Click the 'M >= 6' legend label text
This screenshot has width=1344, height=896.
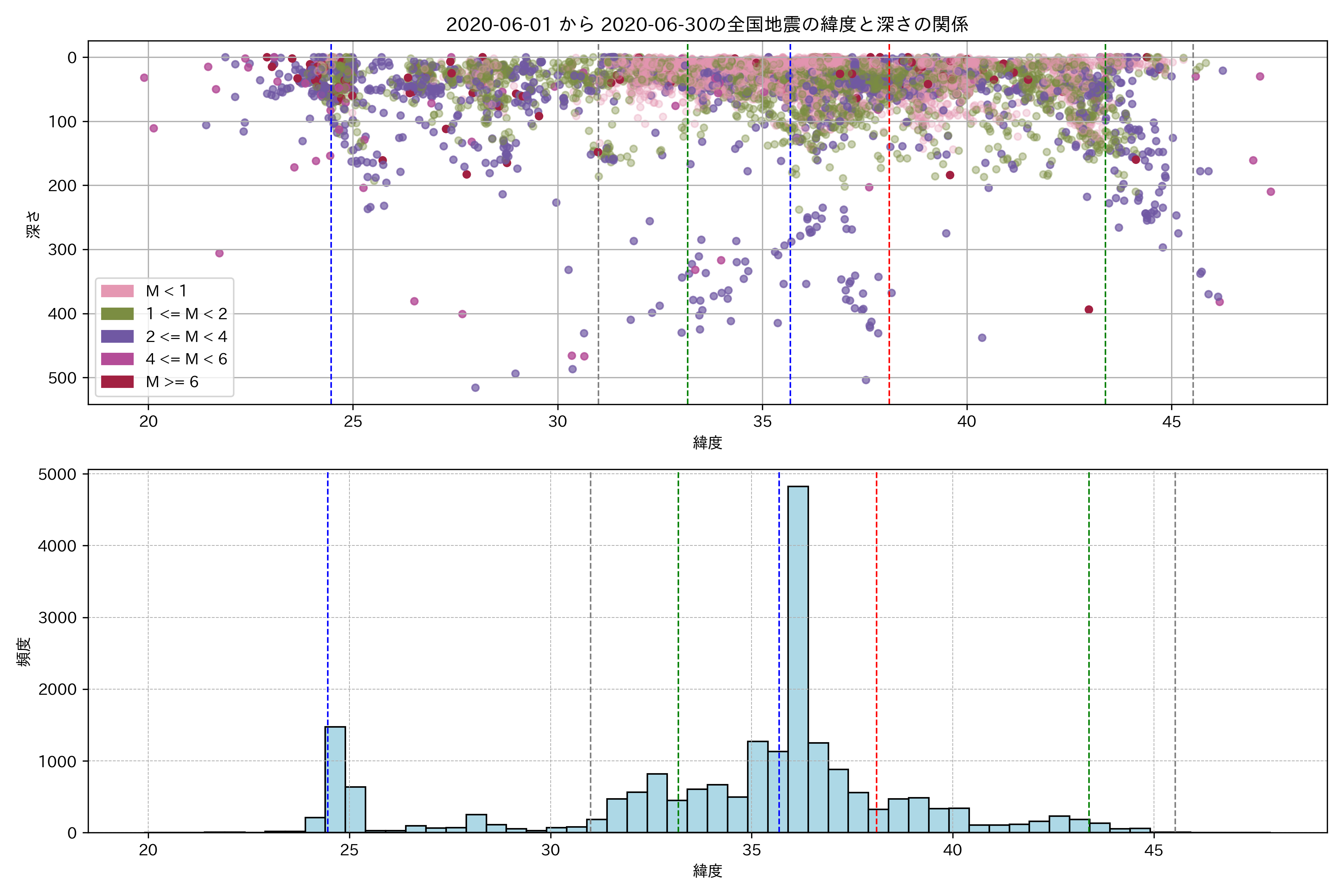[x=172, y=382]
